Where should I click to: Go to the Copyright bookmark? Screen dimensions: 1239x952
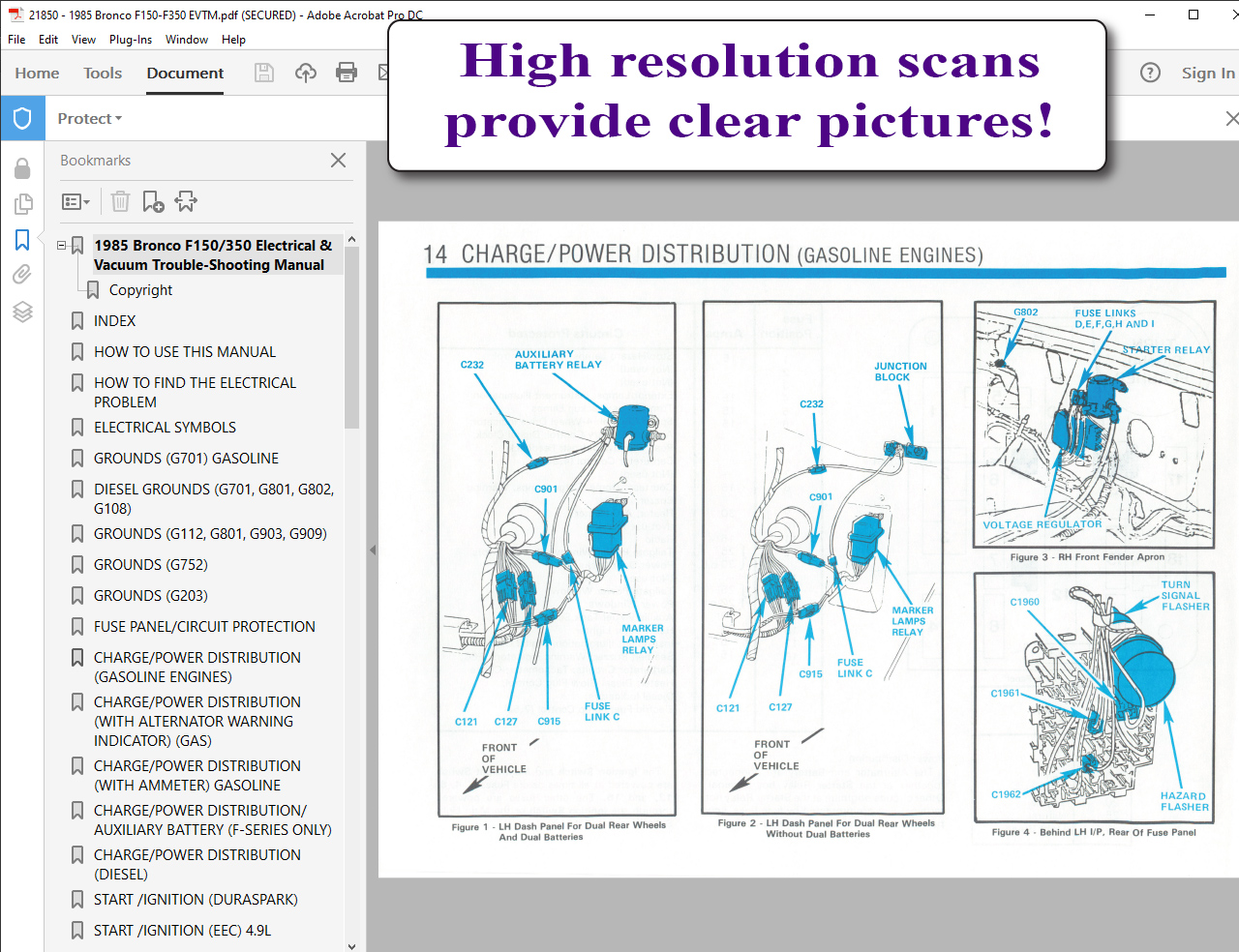coord(140,290)
